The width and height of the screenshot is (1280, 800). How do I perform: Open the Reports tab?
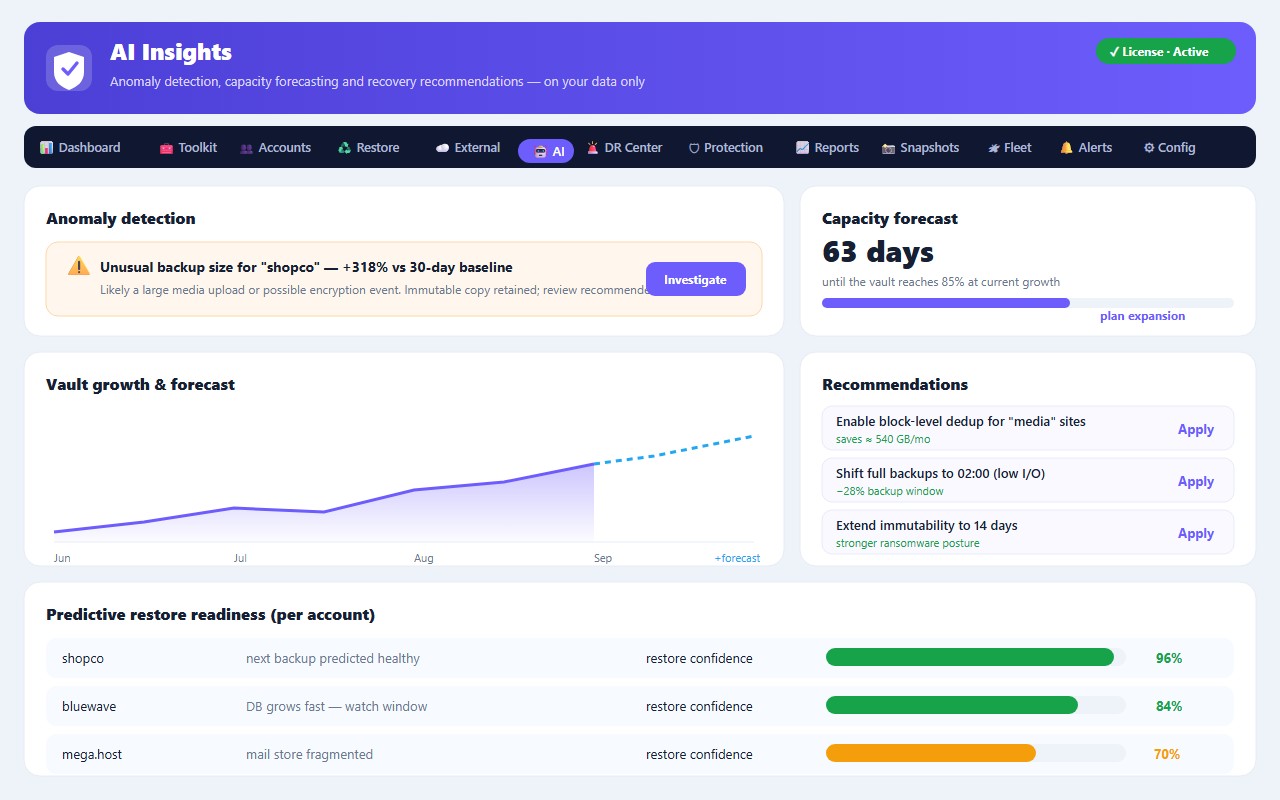tap(827, 147)
